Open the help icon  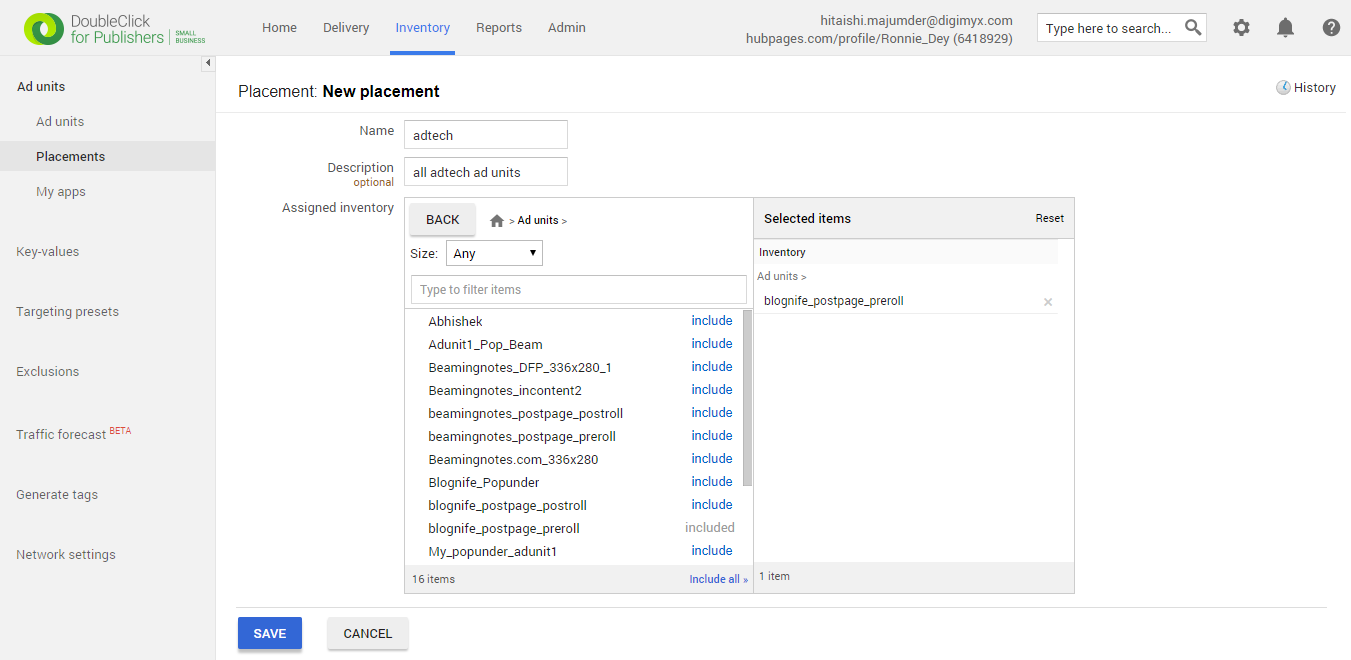[x=1331, y=28]
